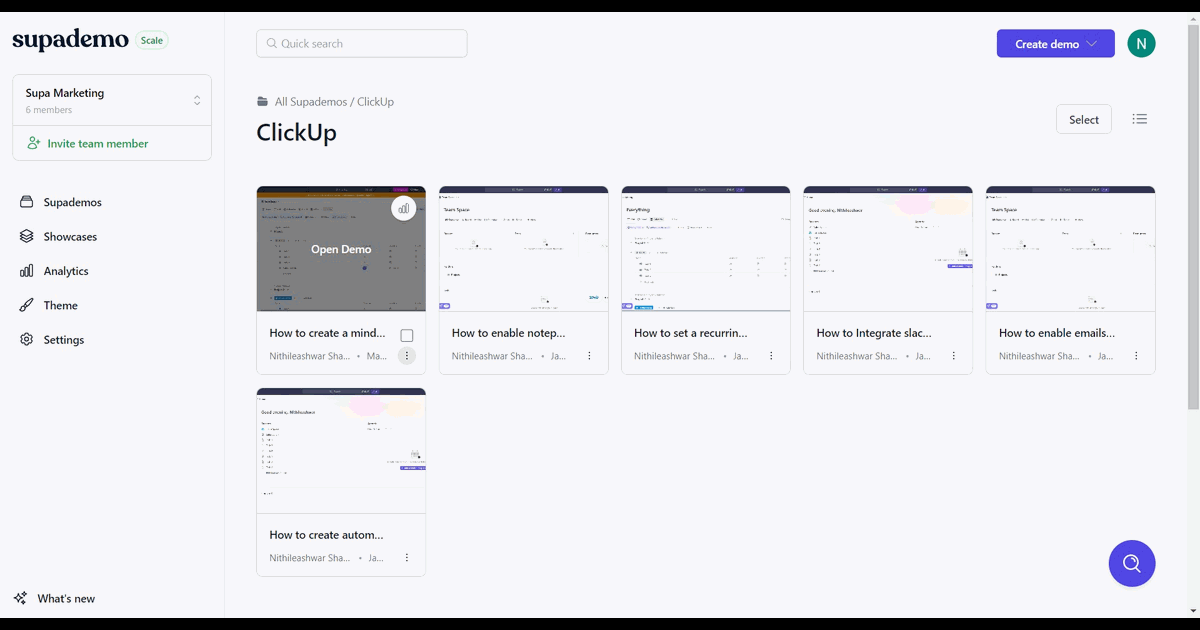1200x630 pixels.
Task: Click the search magnifier icon in Quick search
Action: tap(271, 44)
